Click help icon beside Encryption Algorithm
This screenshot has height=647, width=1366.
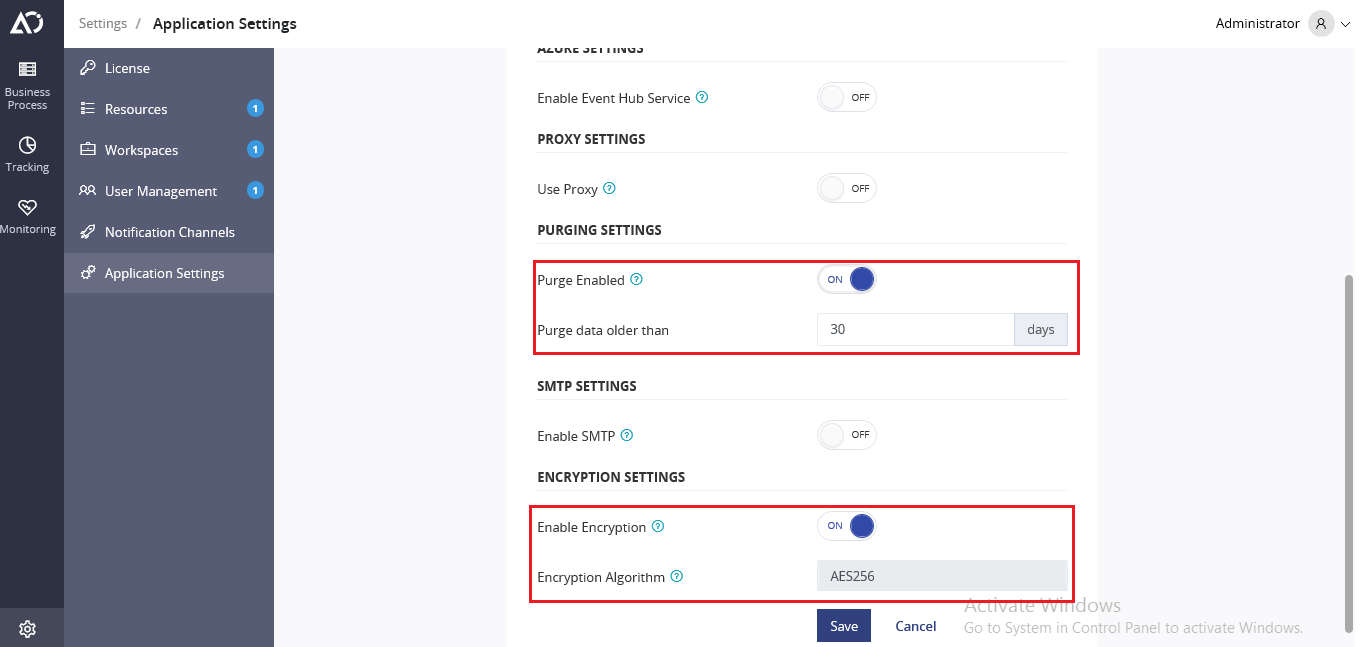(x=677, y=577)
